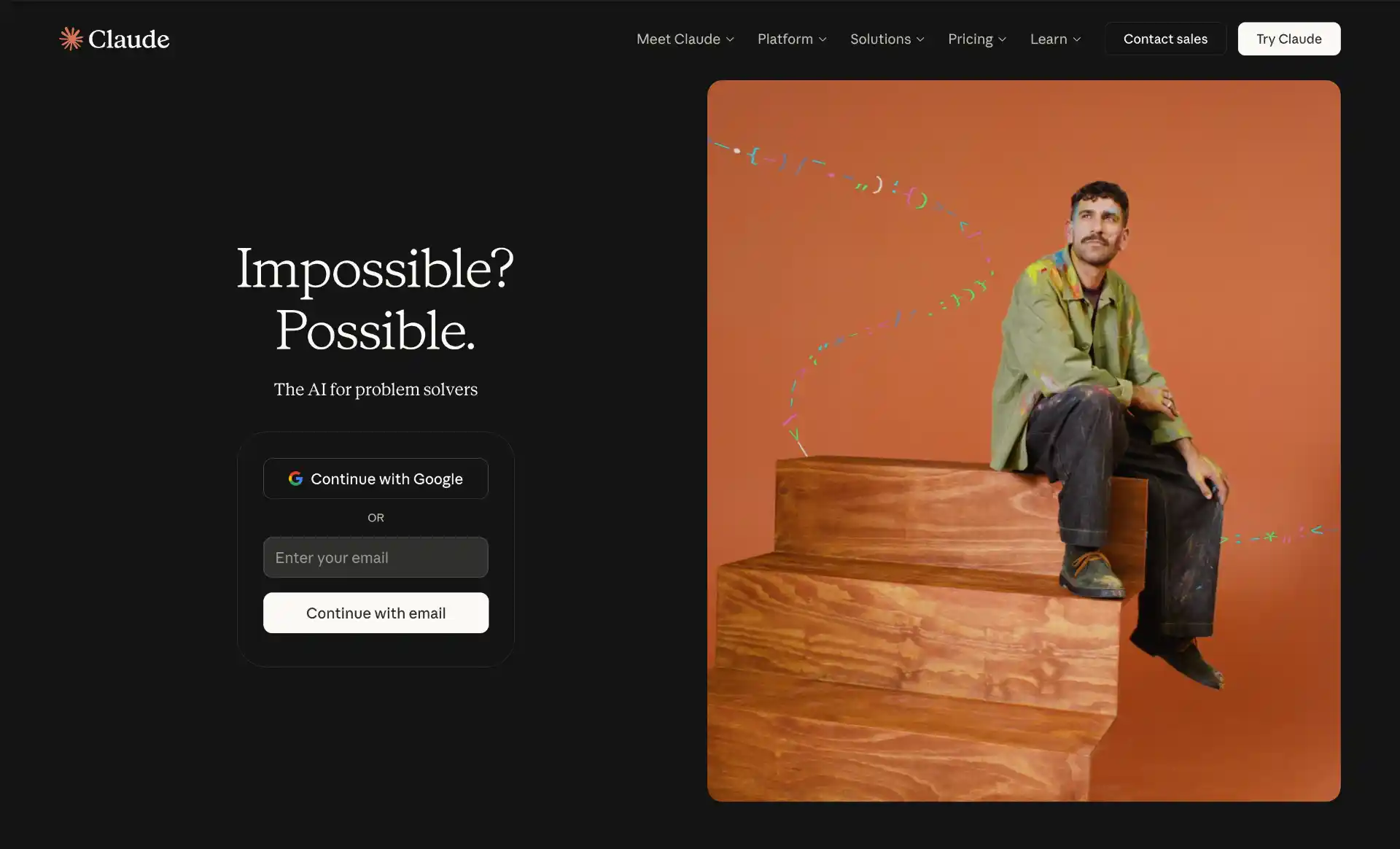Click the Continue with email button
Screen dimensions: 1400x849
click(376, 613)
